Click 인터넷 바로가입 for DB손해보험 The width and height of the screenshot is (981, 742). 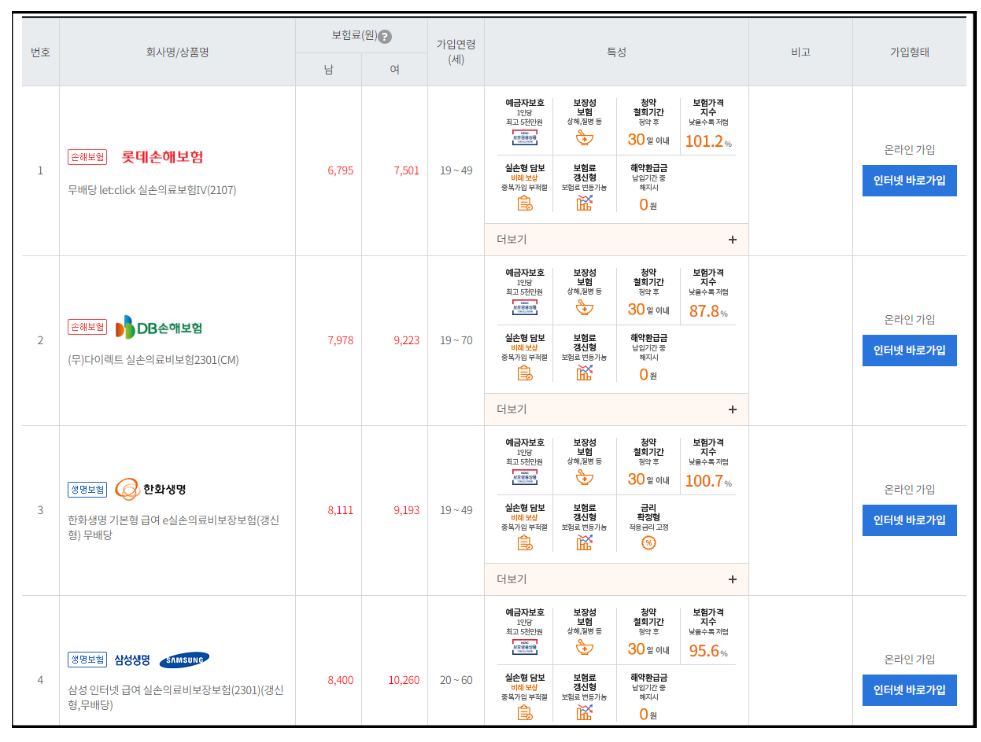(909, 350)
